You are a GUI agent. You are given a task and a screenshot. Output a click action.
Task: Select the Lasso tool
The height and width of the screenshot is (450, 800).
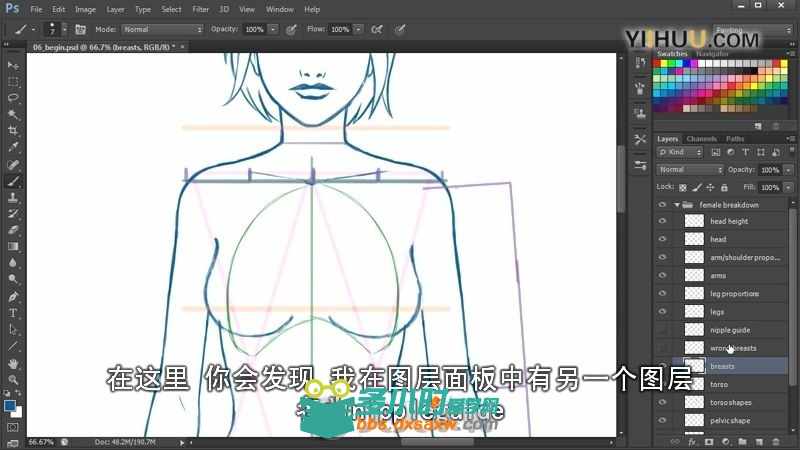(13, 98)
